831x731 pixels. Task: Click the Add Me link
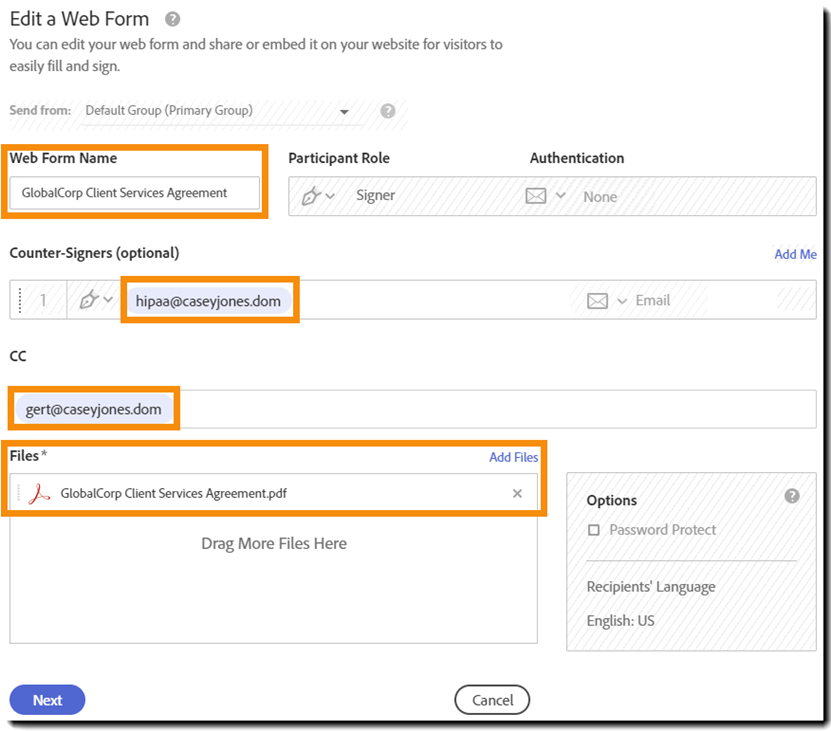point(795,254)
